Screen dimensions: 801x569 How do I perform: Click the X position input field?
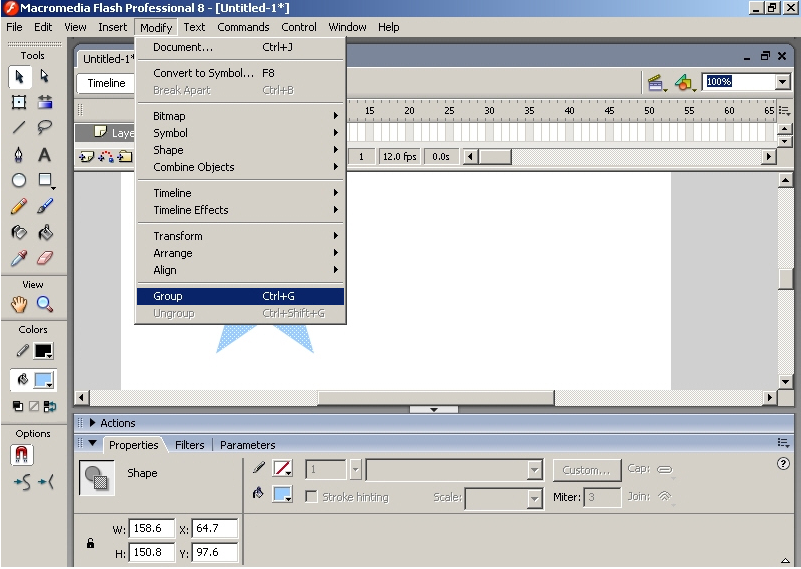[215, 529]
